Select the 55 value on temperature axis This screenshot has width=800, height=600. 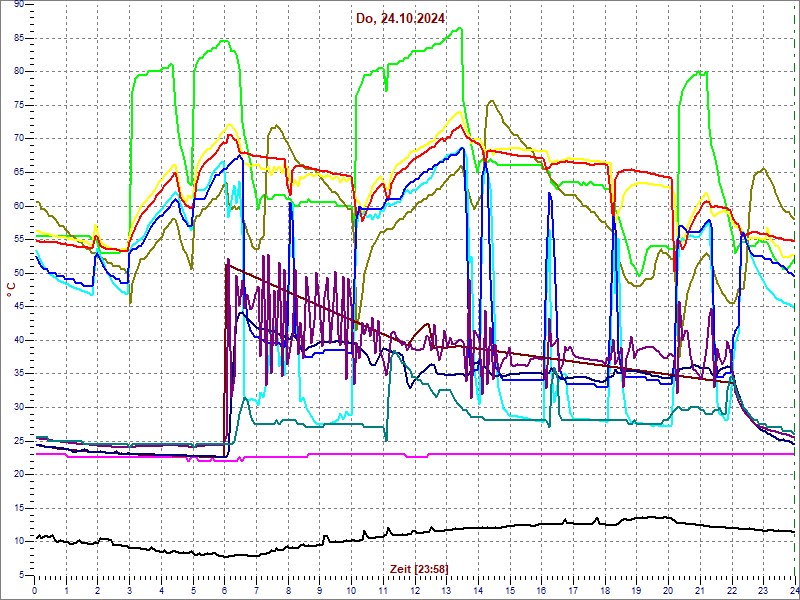(18, 240)
